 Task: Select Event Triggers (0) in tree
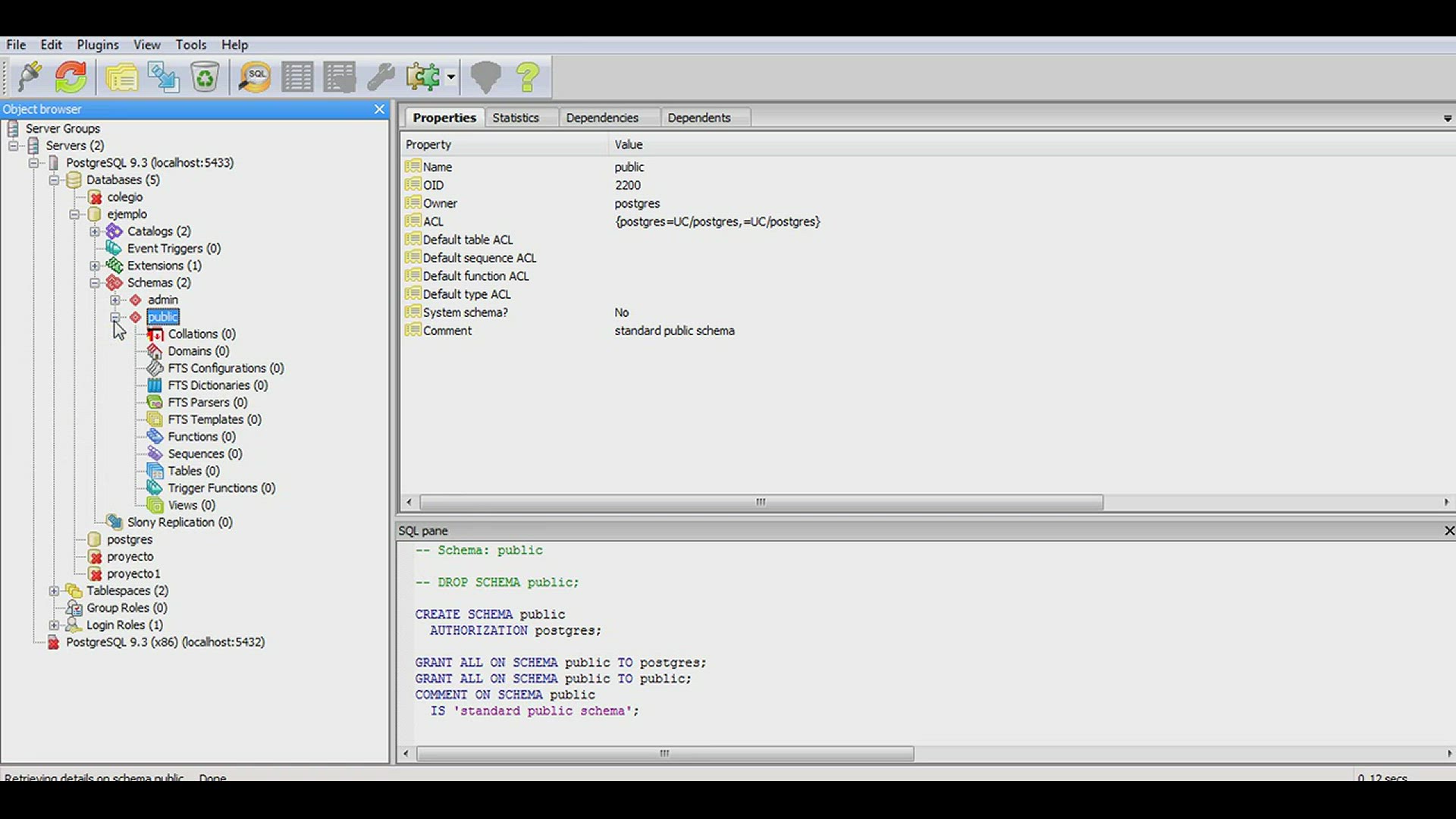click(x=174, y=248)
